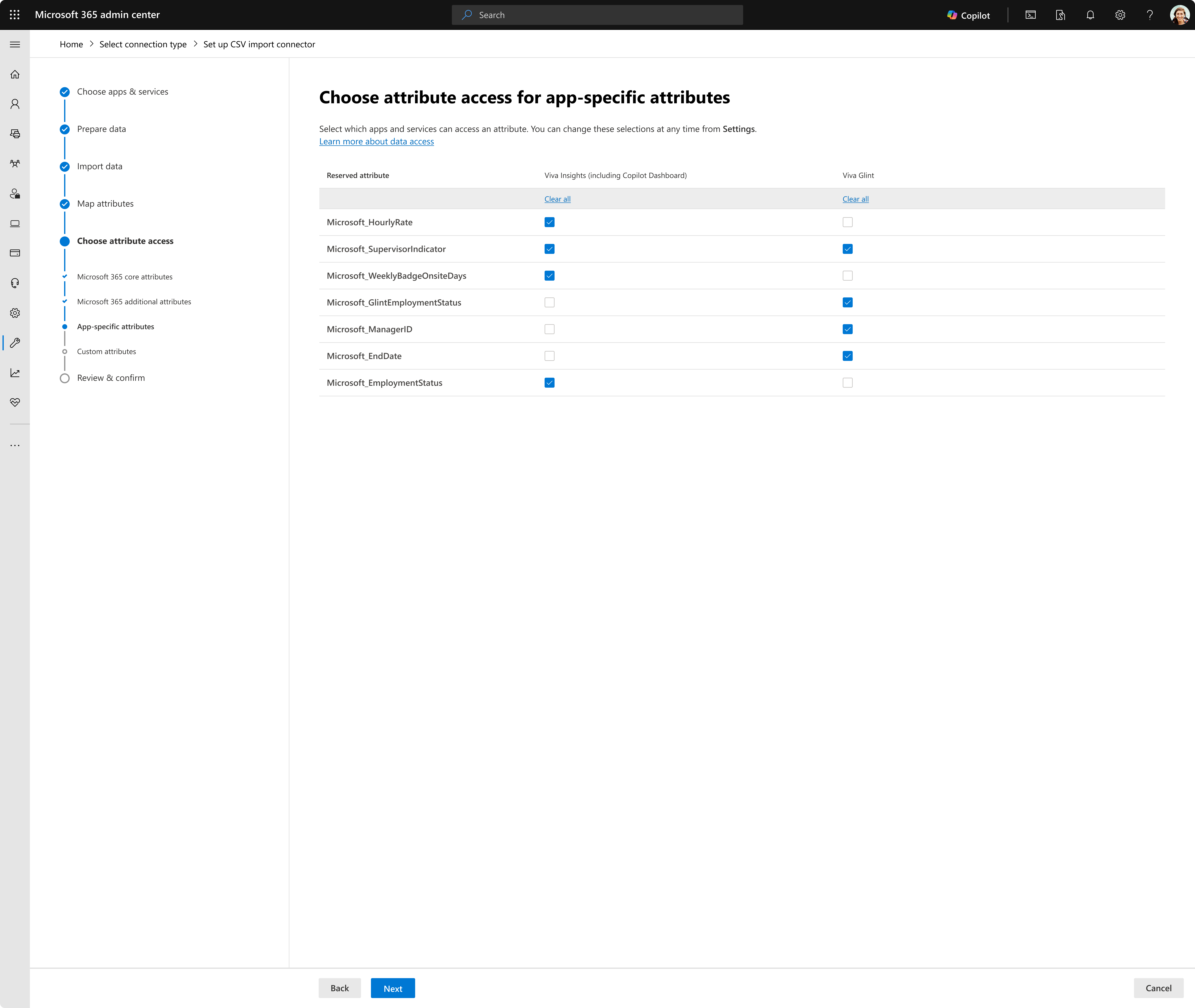1195x1008 pixels.
Task: Uncheck Viva Insights for Microsoft_WeeklyBadgeOnsiteDays
Action: tap(549, 275)
